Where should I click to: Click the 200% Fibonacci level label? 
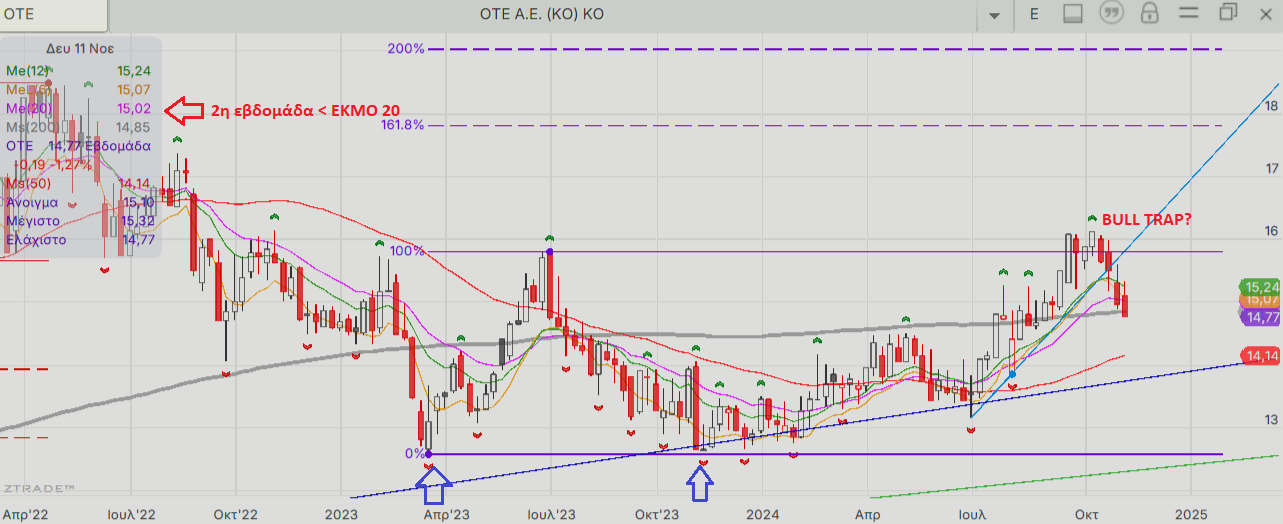tap(406, 49)
